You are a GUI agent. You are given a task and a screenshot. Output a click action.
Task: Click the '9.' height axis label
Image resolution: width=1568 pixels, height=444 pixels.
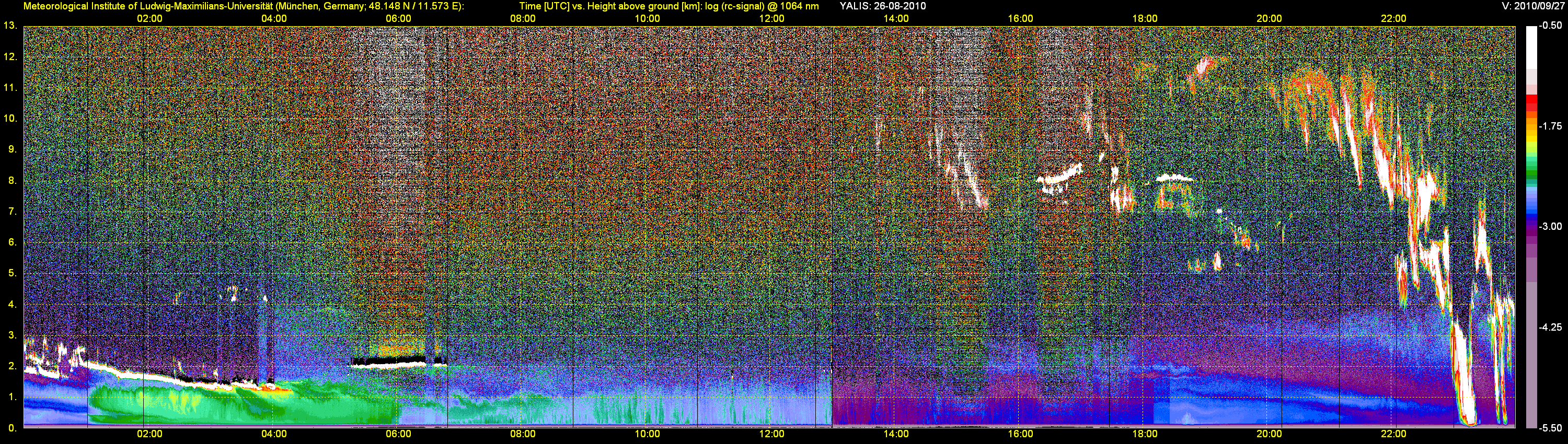(12, 149)
